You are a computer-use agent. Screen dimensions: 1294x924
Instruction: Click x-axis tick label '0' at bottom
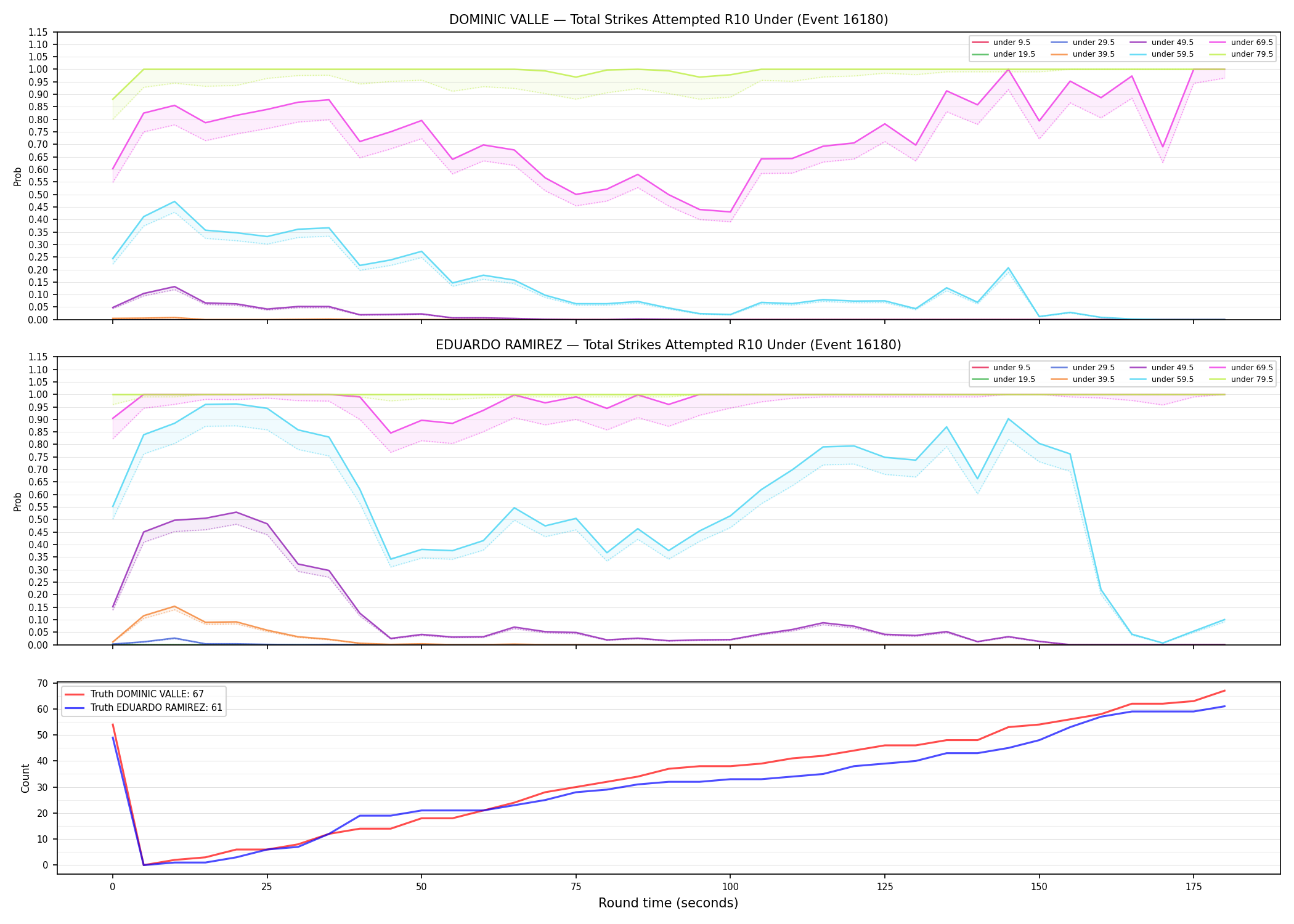click(x=112, y=887)
